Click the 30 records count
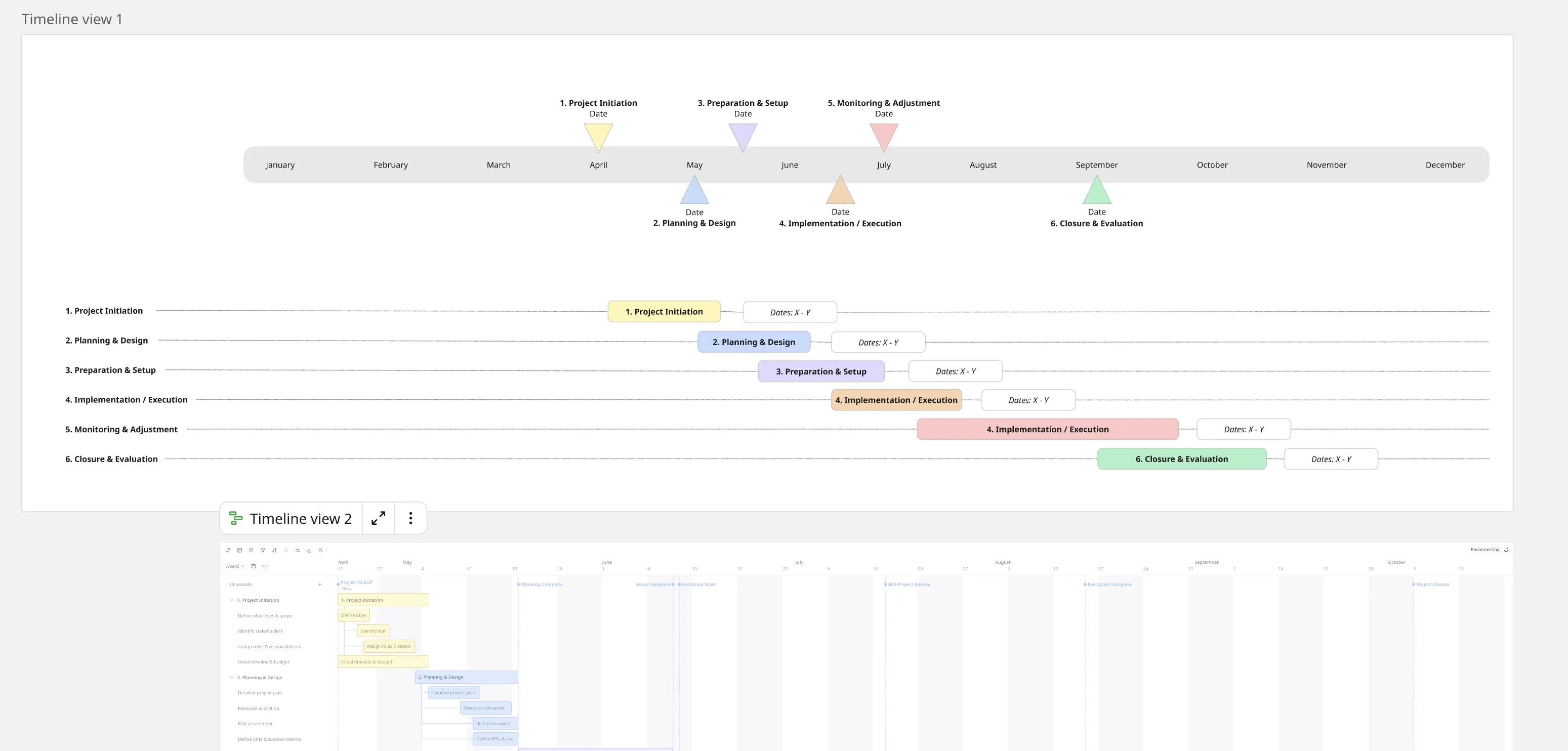Viewport: 1568px width, 751px height. [x=240, y=584]
